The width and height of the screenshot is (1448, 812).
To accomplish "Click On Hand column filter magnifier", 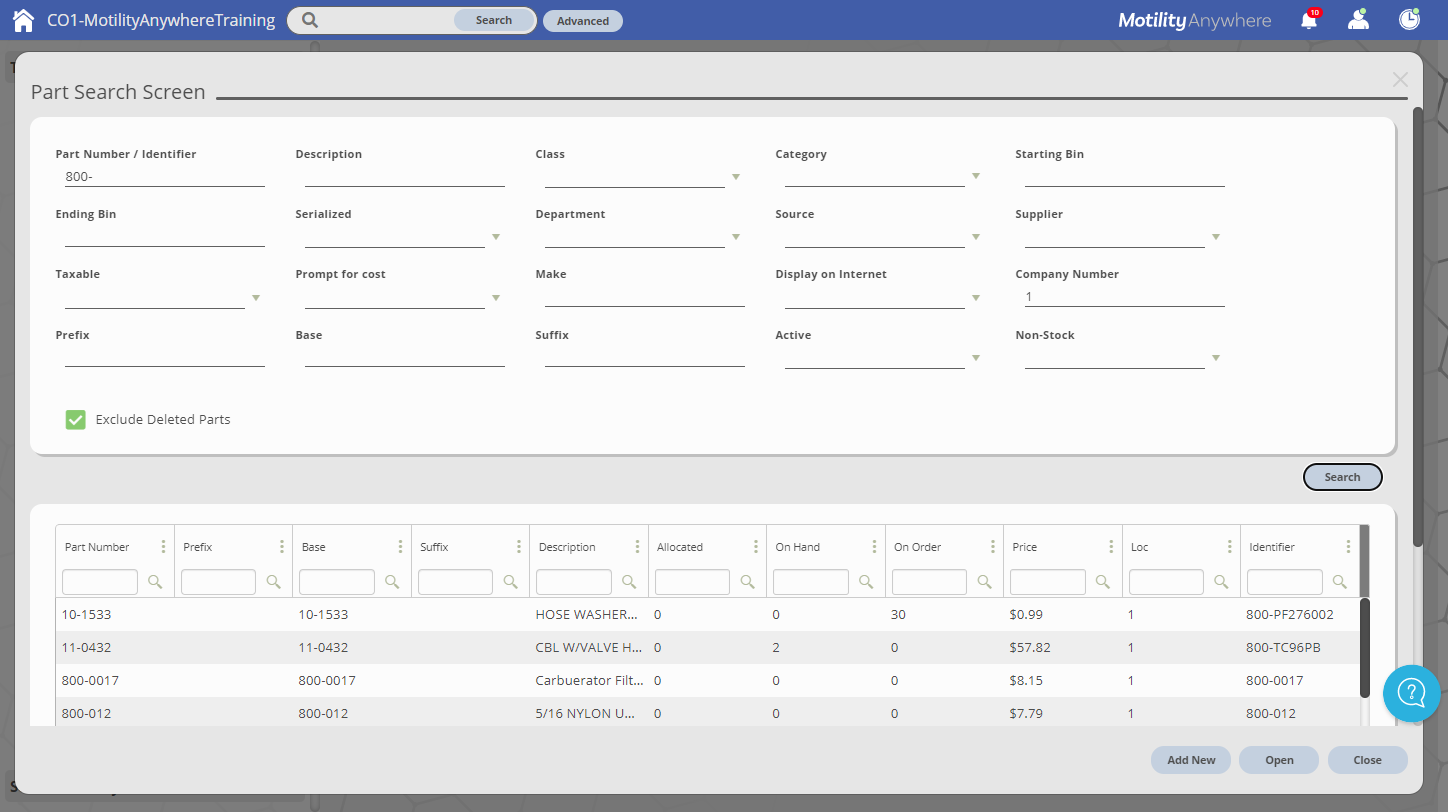I will [x=866, y=582].
